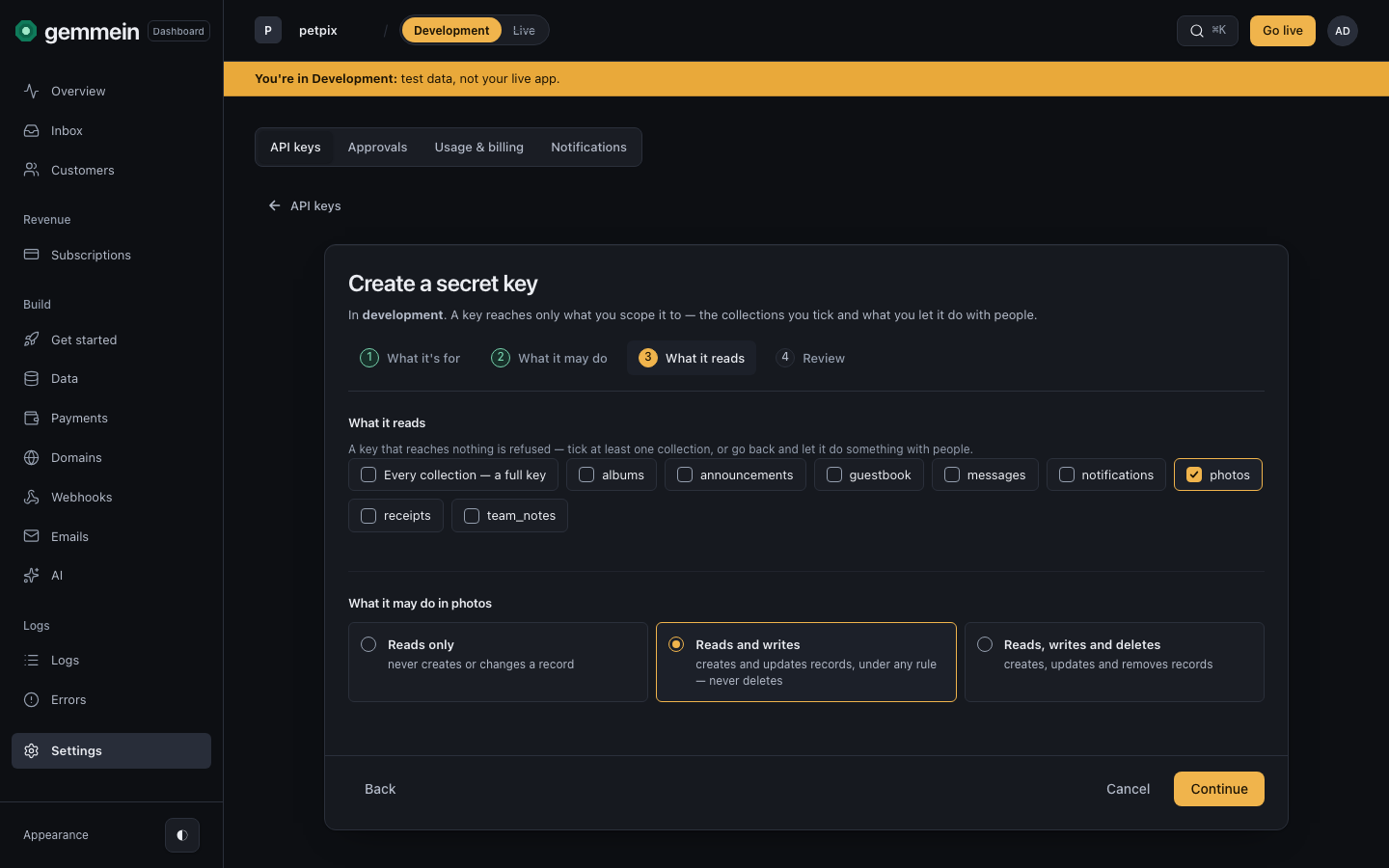
Task: Open Customers via its people icon
Action: tap(32, 170)
